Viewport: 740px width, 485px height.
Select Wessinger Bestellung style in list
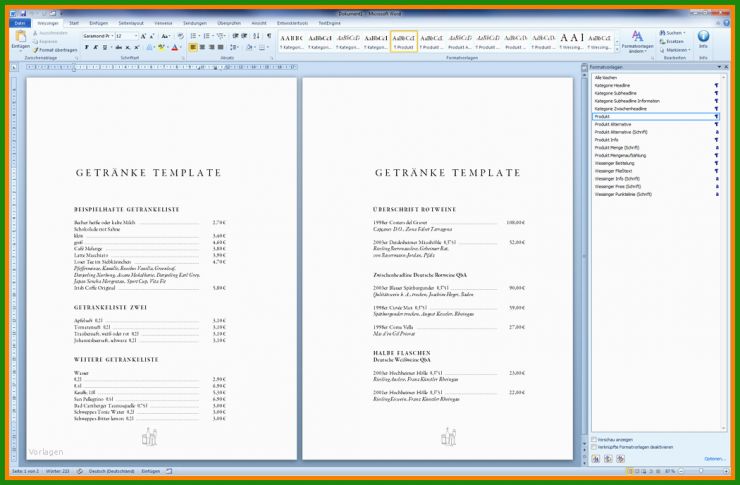click(656, 163)
